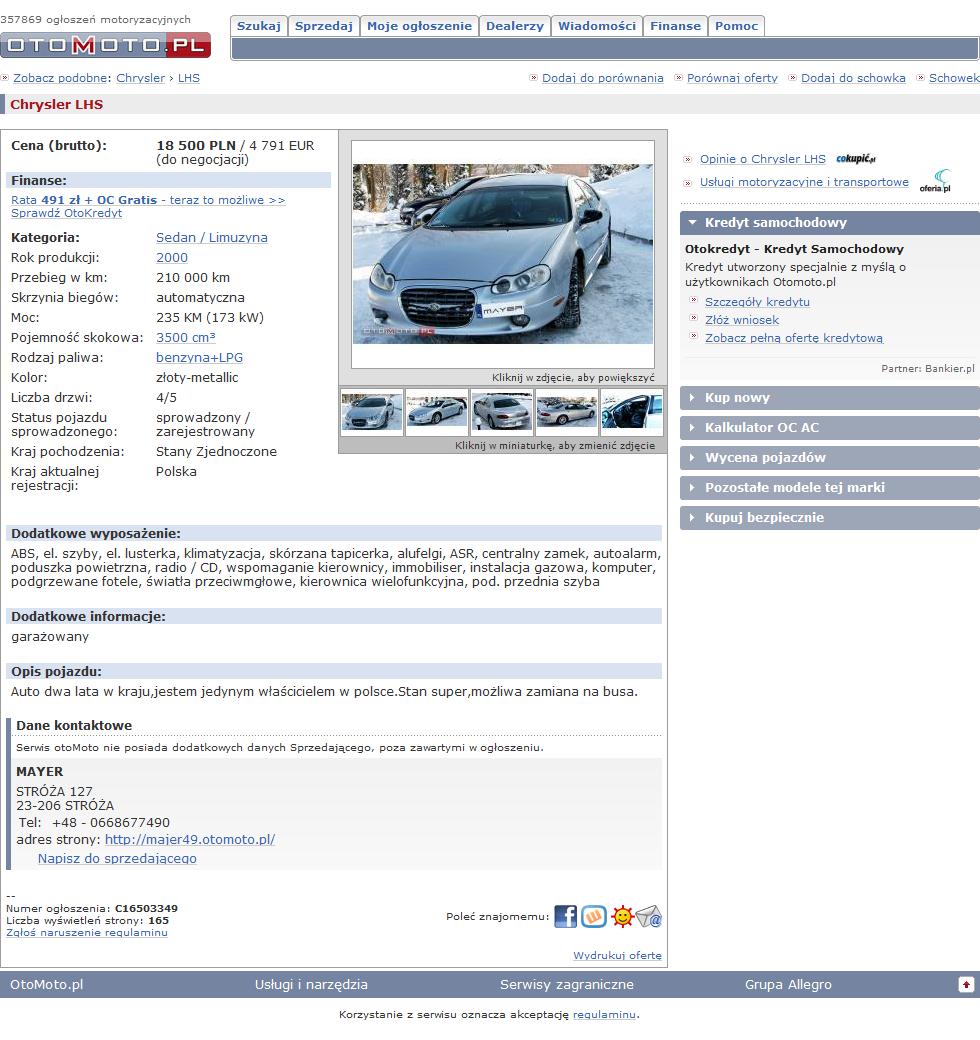Click the cokupić.pl logo
This screenshot has height=1040, width=980.
855,159
